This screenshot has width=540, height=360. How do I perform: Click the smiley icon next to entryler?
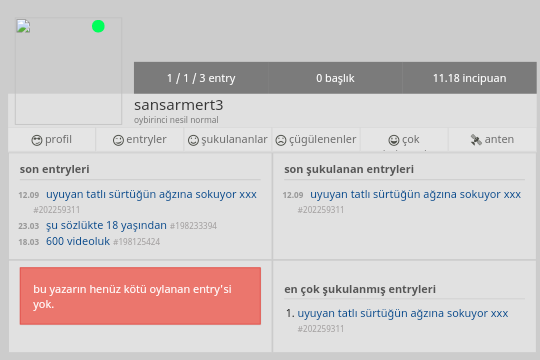coord(118,140)
